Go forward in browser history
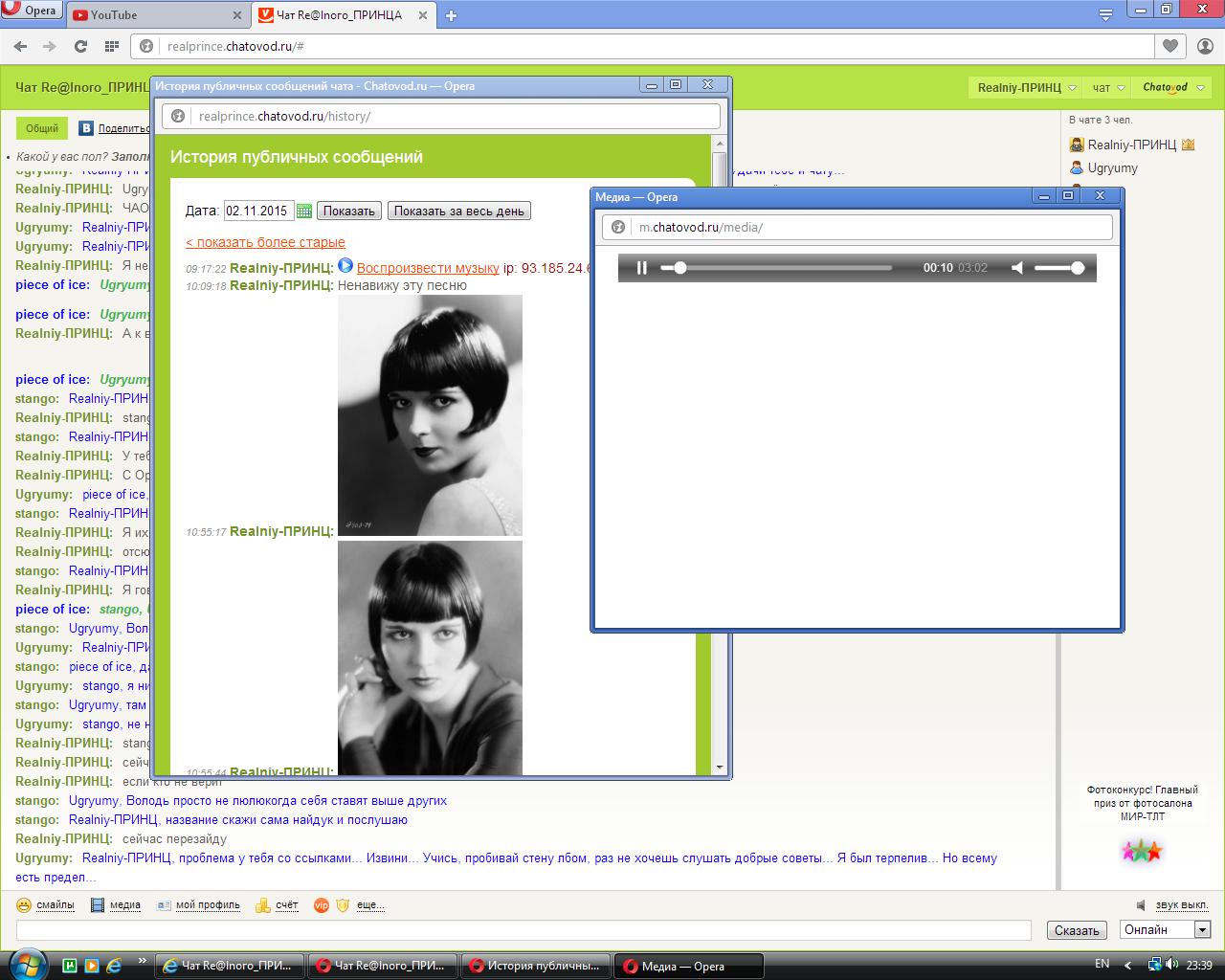Screen dimensions: 1225x980 [x=50, y=46]
